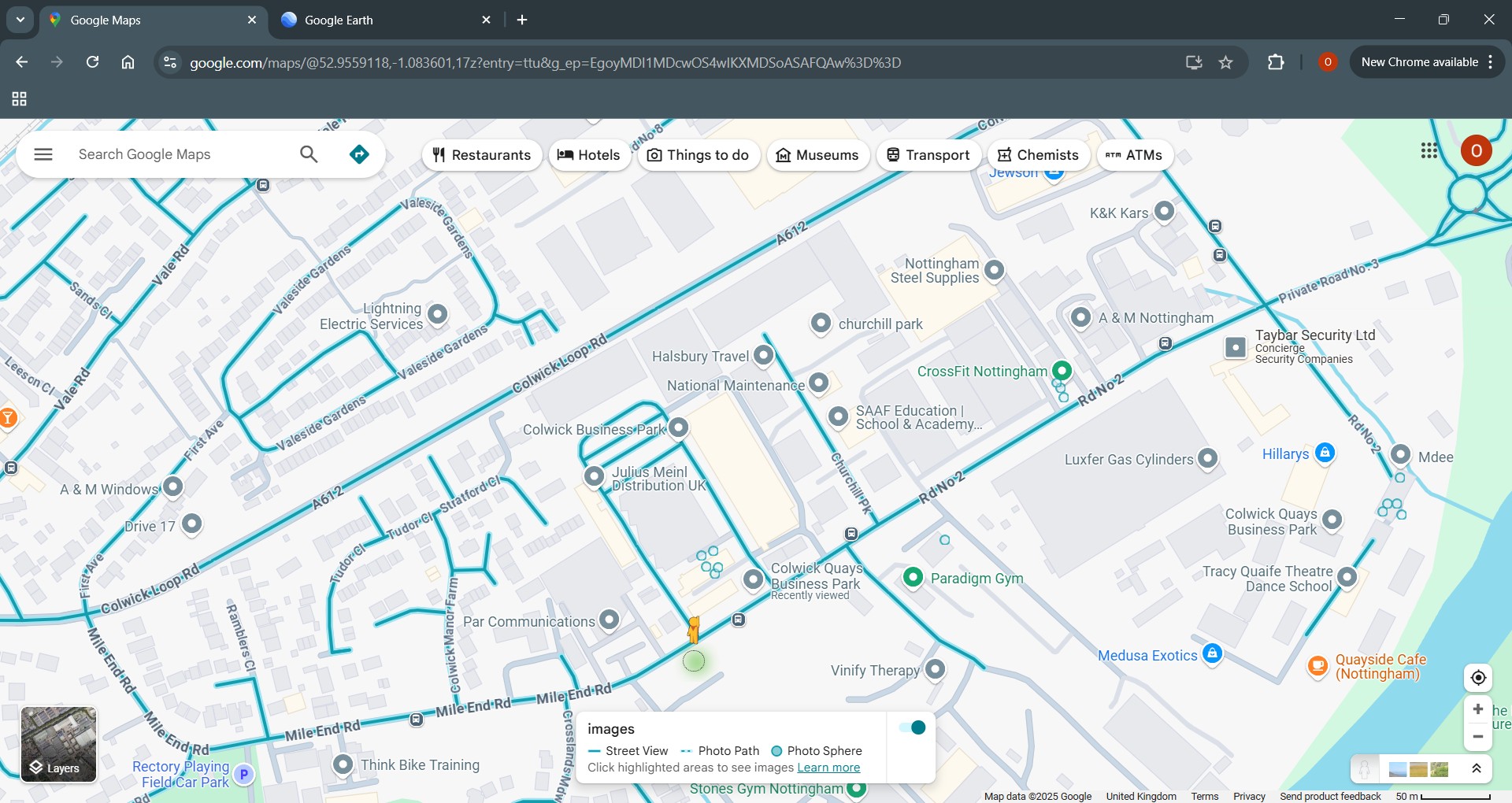Select the Chemists chip
The image size is (1512, 803).
click(x=1039, y=155)
